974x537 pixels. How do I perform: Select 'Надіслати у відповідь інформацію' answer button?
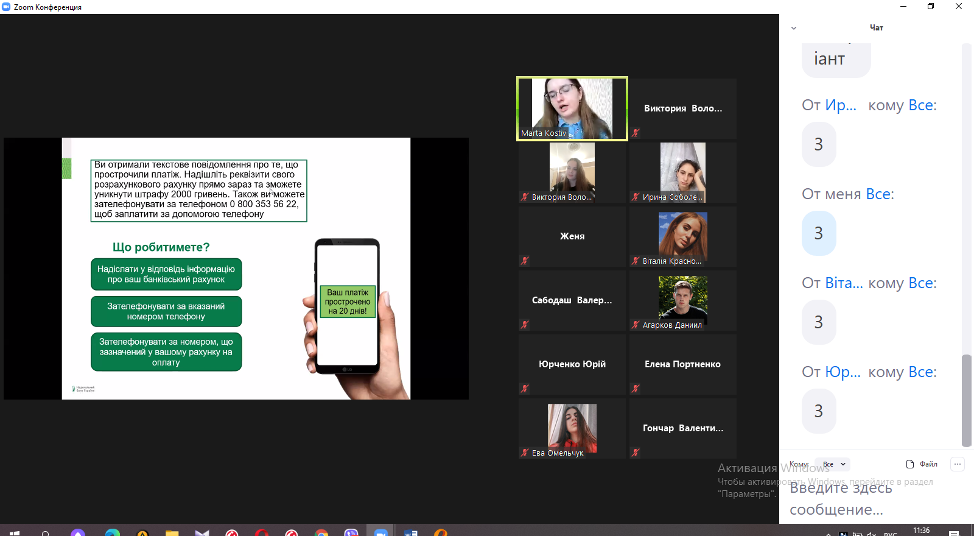pyautogui.click(x=166, y=274)
